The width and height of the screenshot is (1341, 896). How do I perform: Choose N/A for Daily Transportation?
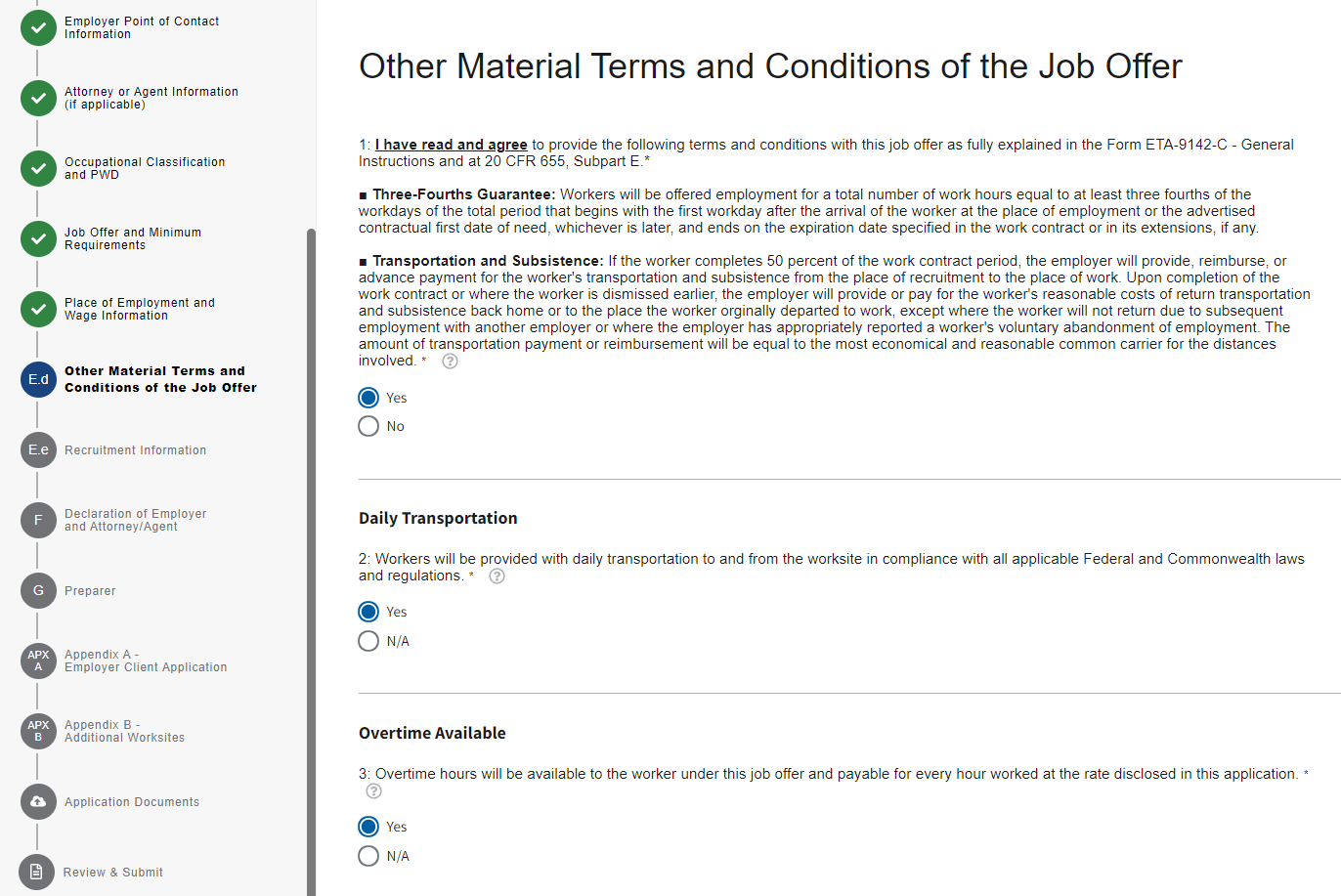pos(368,641)
